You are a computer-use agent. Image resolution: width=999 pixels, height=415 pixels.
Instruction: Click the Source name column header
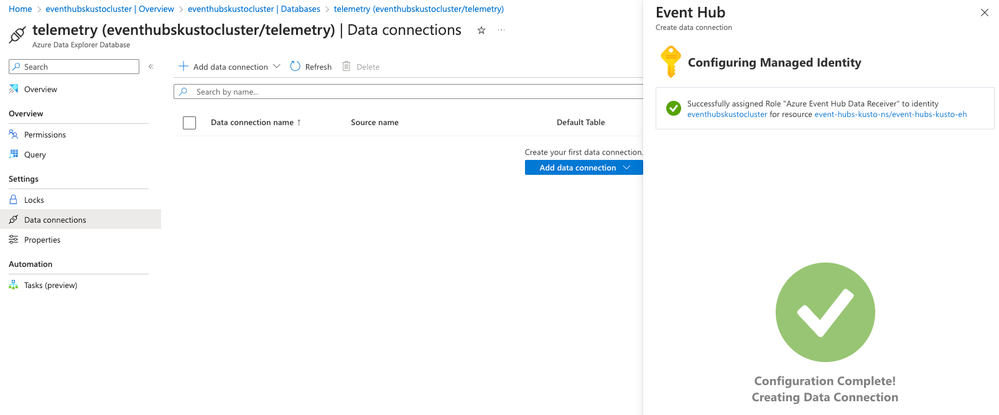pyautogui.click(x=375, y=122)
